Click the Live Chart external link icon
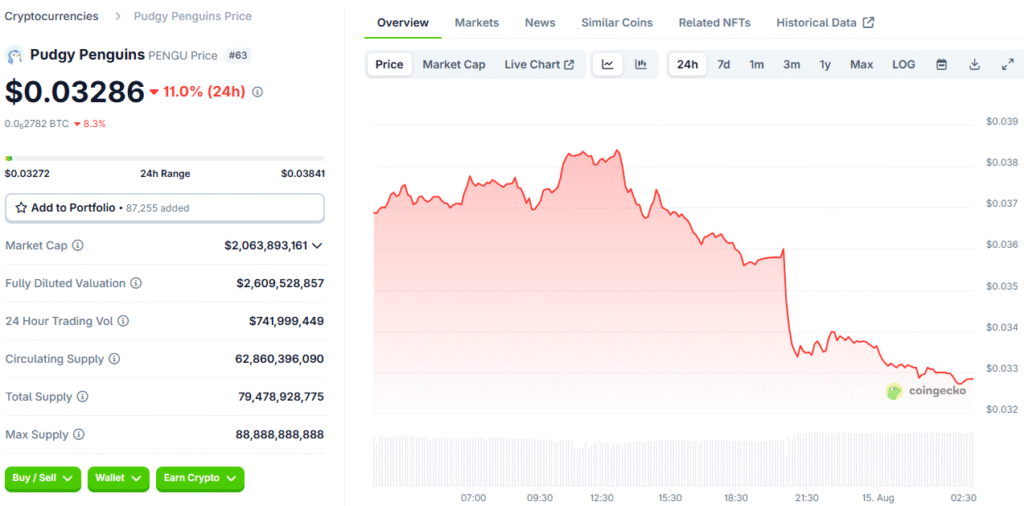This screenshot has height=506, width=1024. coord(569,65)
